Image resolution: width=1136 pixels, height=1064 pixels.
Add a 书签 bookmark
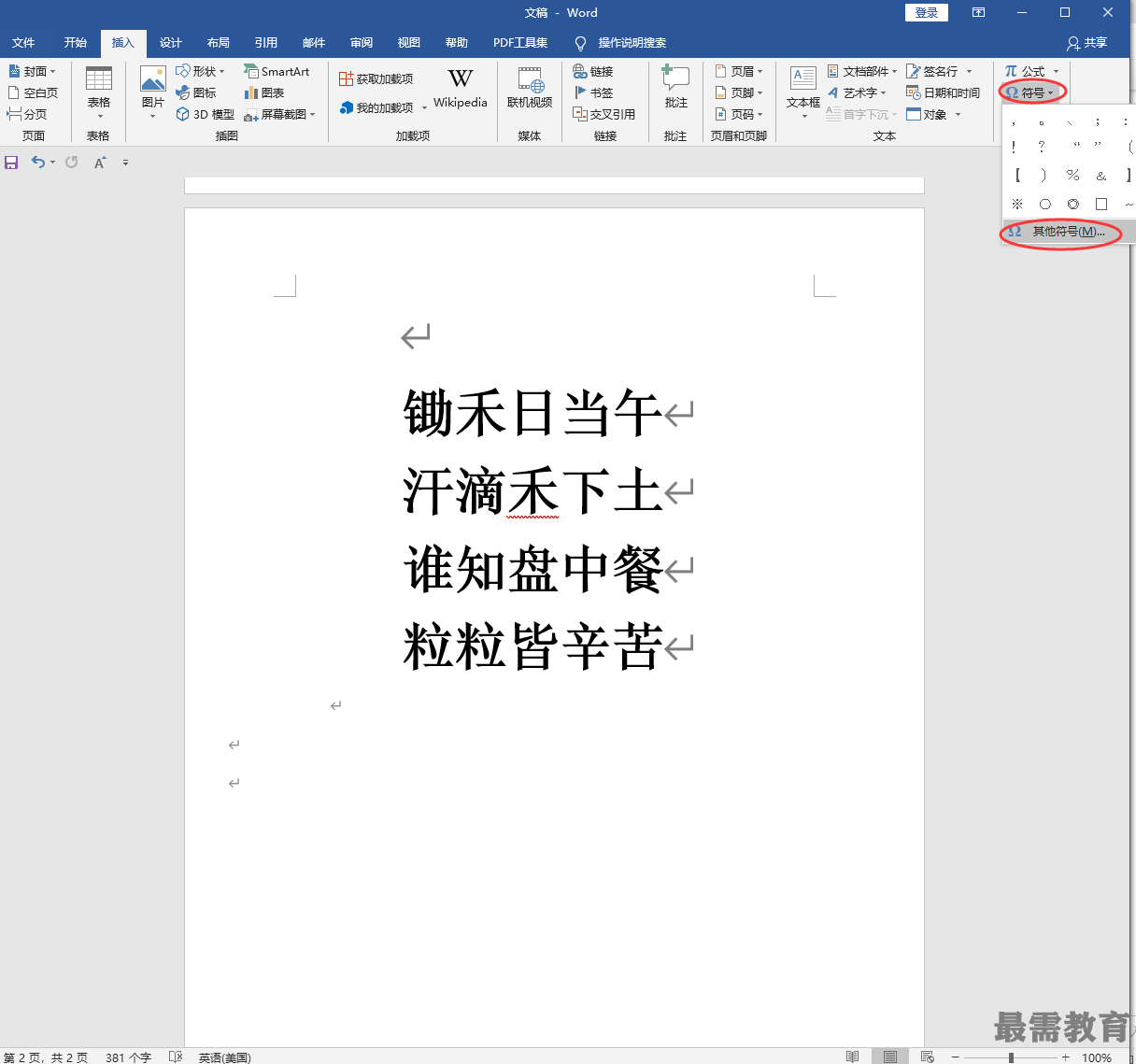tap(593, 92)
